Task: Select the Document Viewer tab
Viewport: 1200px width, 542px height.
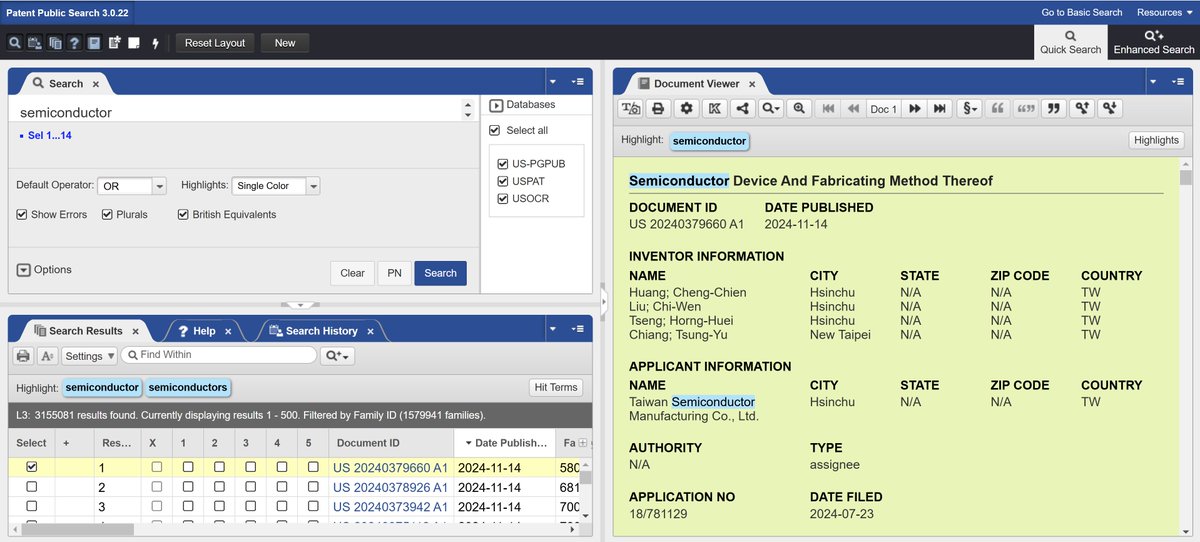Action: pyautogui.click(x=697, y=84)
